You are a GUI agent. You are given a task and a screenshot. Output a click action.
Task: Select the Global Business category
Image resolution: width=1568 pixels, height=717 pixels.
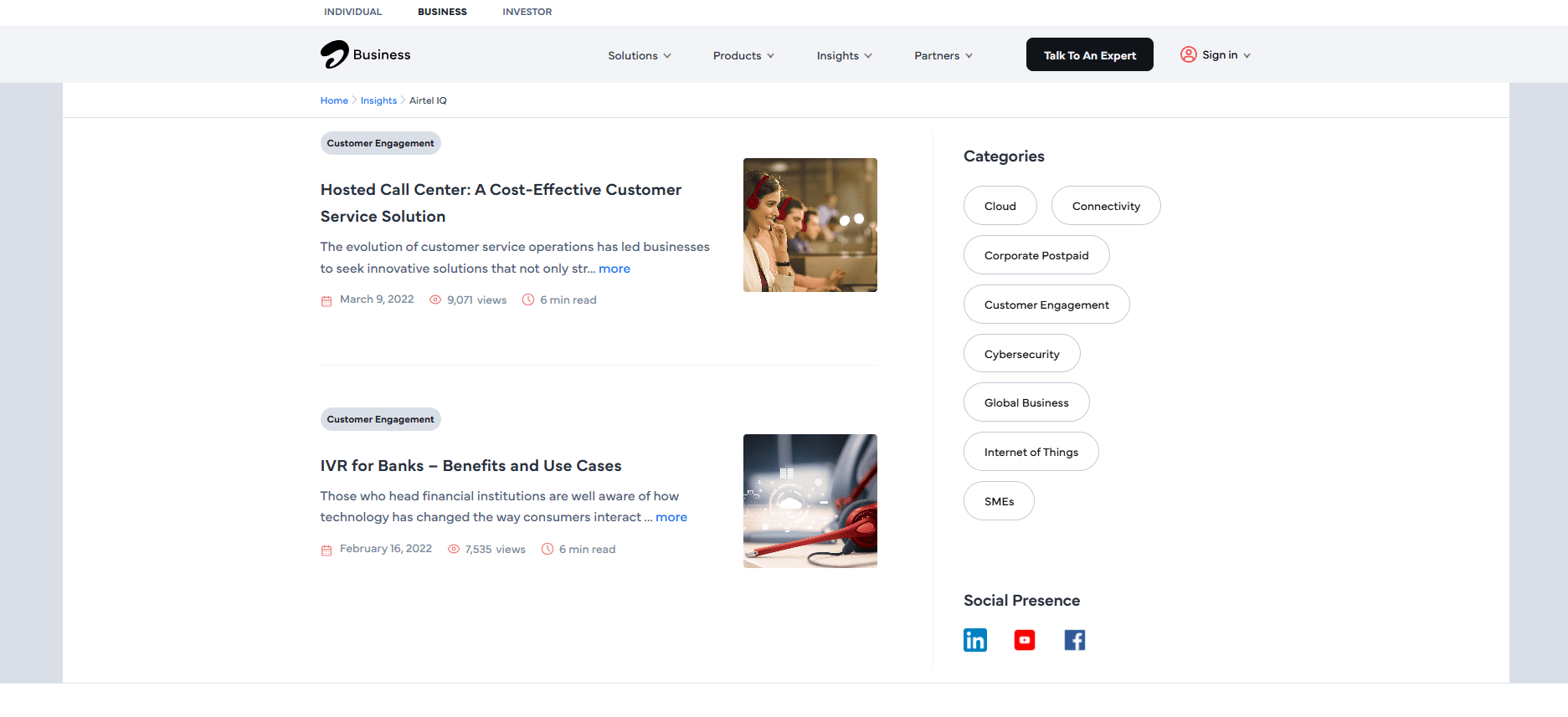click(1026, 402)
